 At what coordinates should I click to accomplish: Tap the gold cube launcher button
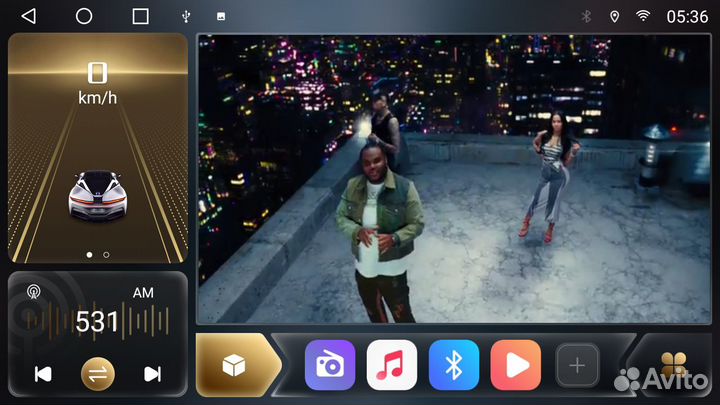pos(232,365)
